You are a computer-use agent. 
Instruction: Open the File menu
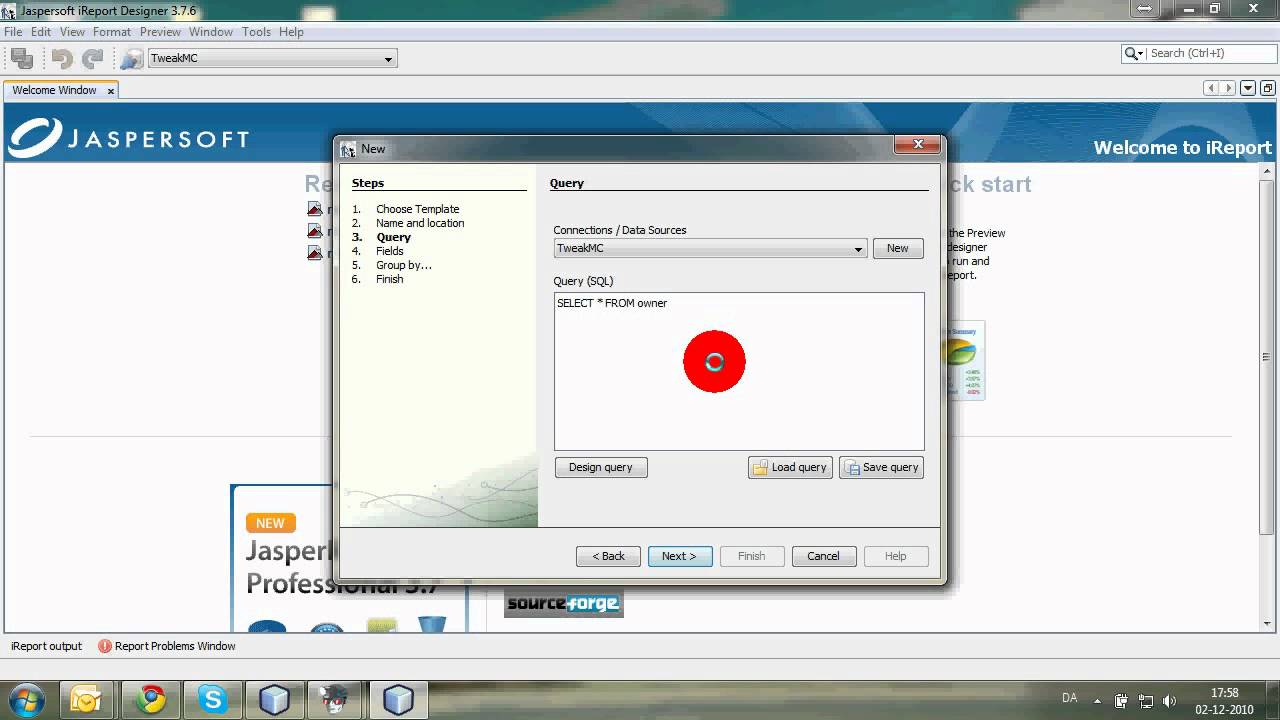click(x=13, y=32)
